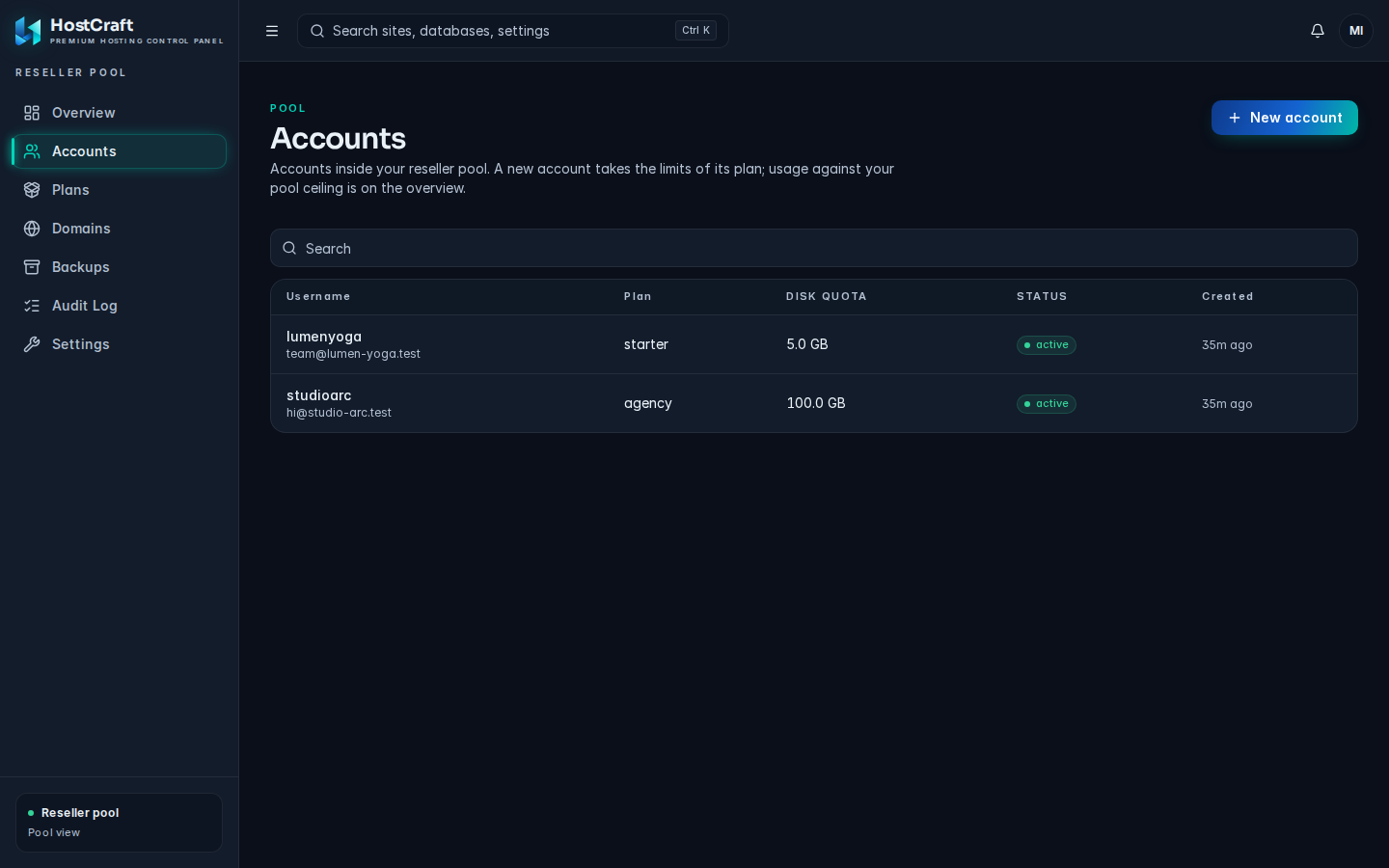
Task: Click the Reseller pool view card
Action: pos(119,823)
